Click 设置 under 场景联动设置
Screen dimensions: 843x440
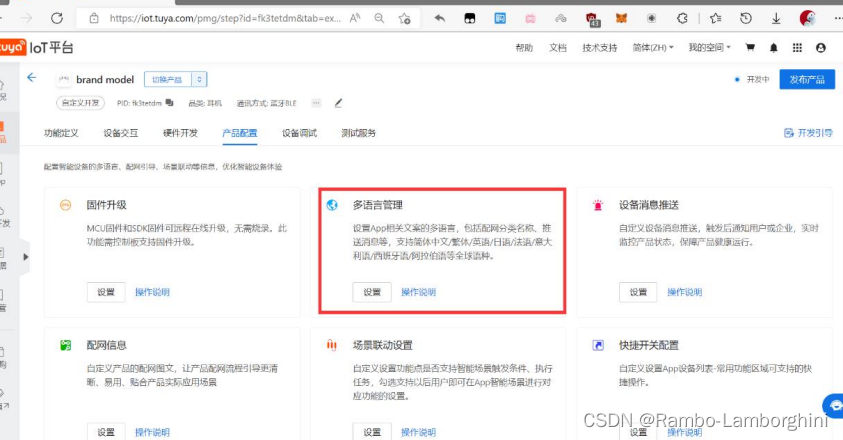coord(372,432)
